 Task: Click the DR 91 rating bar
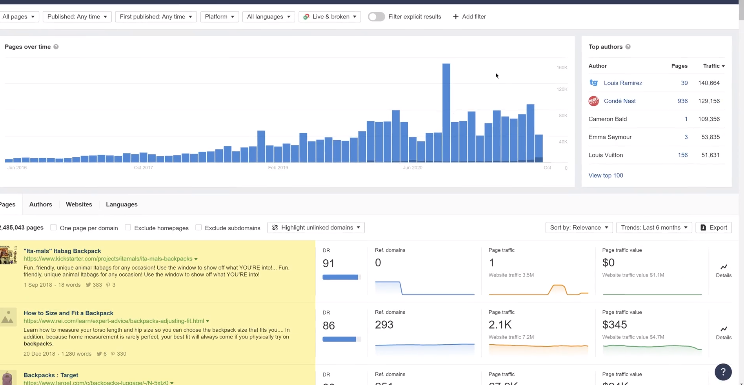coord(341,277)
